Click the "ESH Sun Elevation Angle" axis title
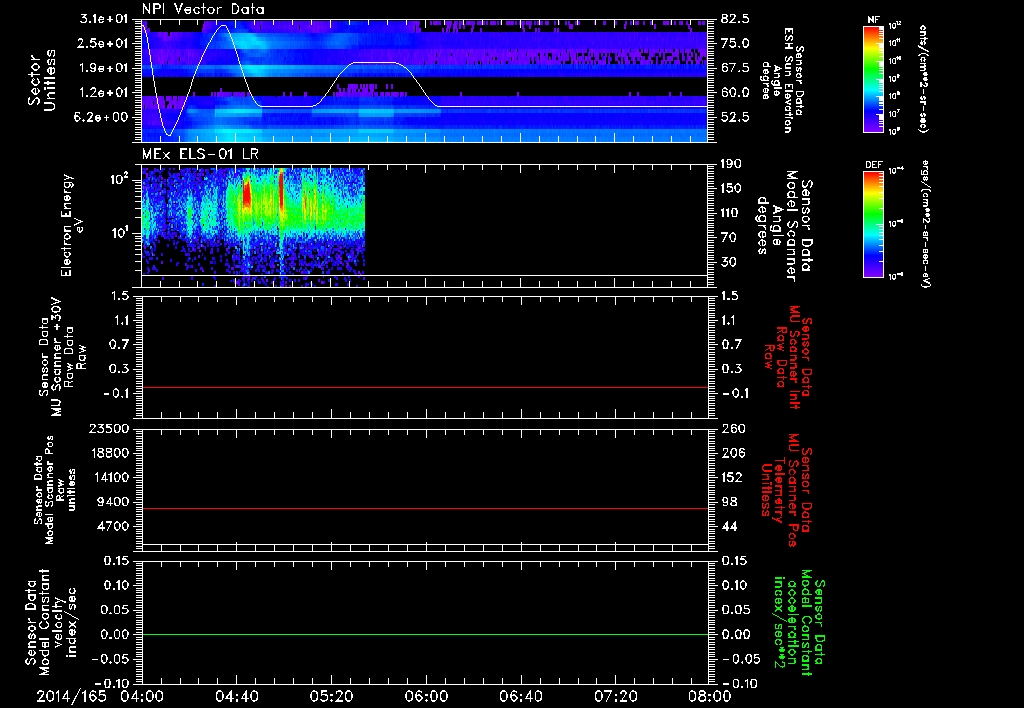Image resolution: width=1024 pixels, height=708 pixels. coord(782,80)
